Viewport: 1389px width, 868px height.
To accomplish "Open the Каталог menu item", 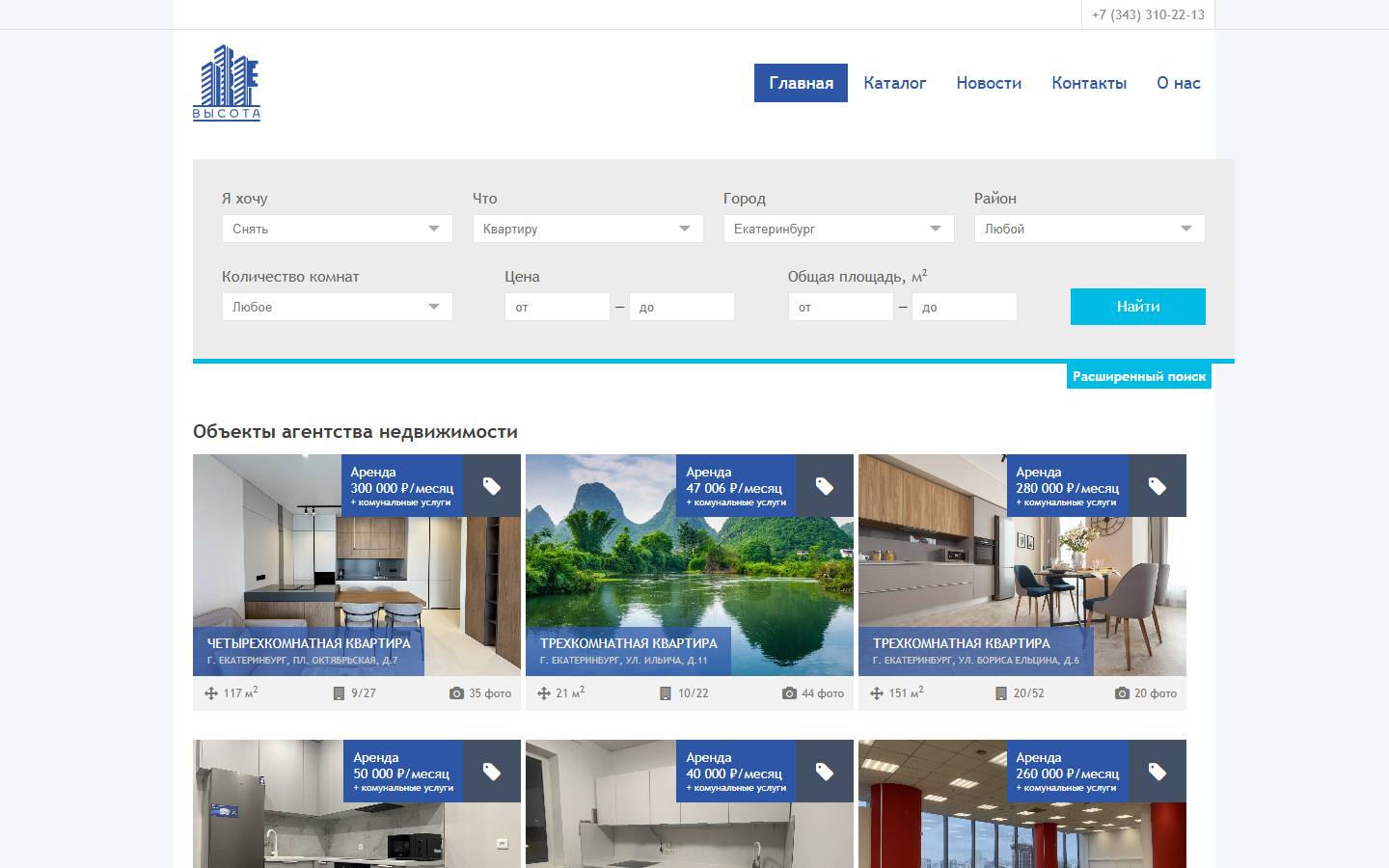I will (895, 83).
